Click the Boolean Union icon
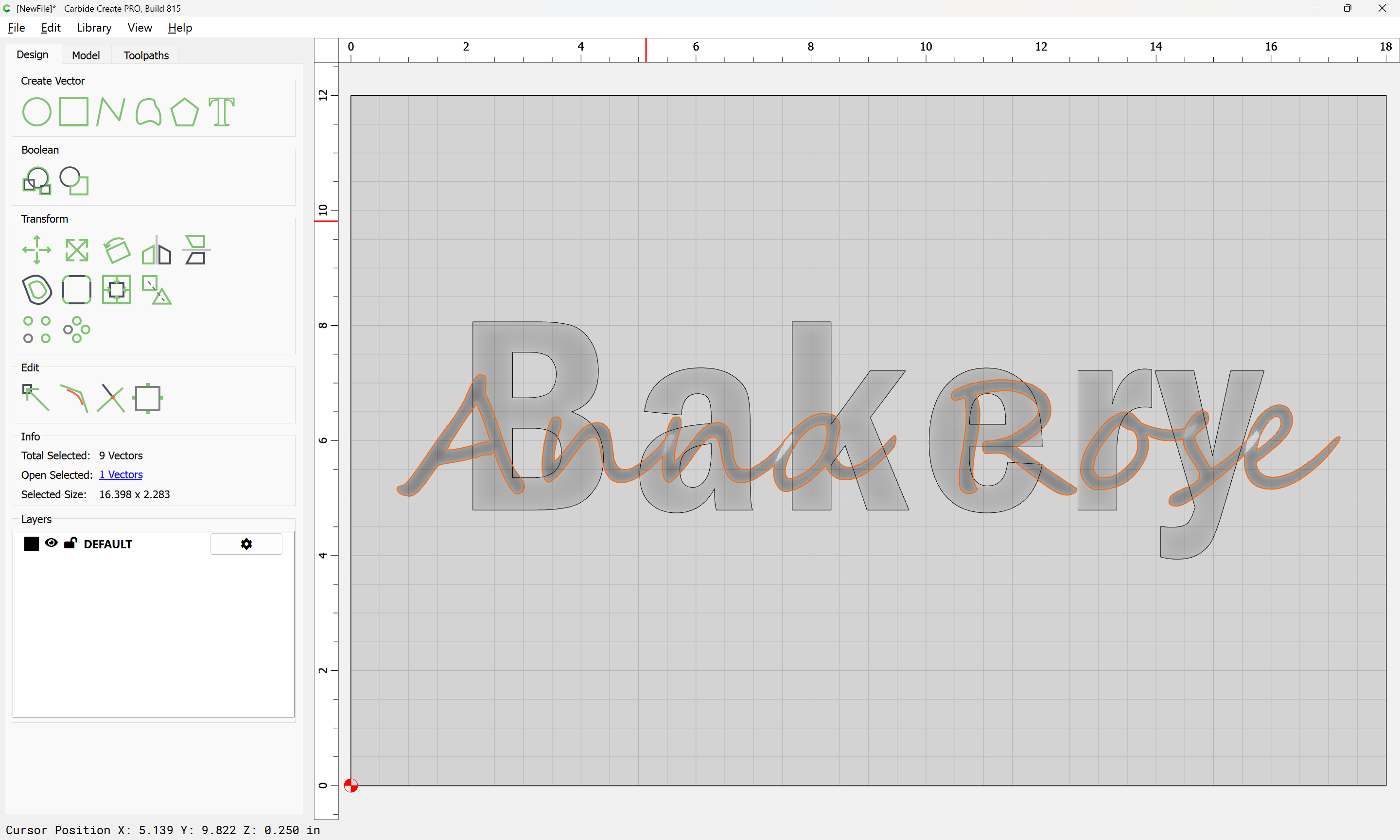The image size is (1400, 840). point(37,180)
